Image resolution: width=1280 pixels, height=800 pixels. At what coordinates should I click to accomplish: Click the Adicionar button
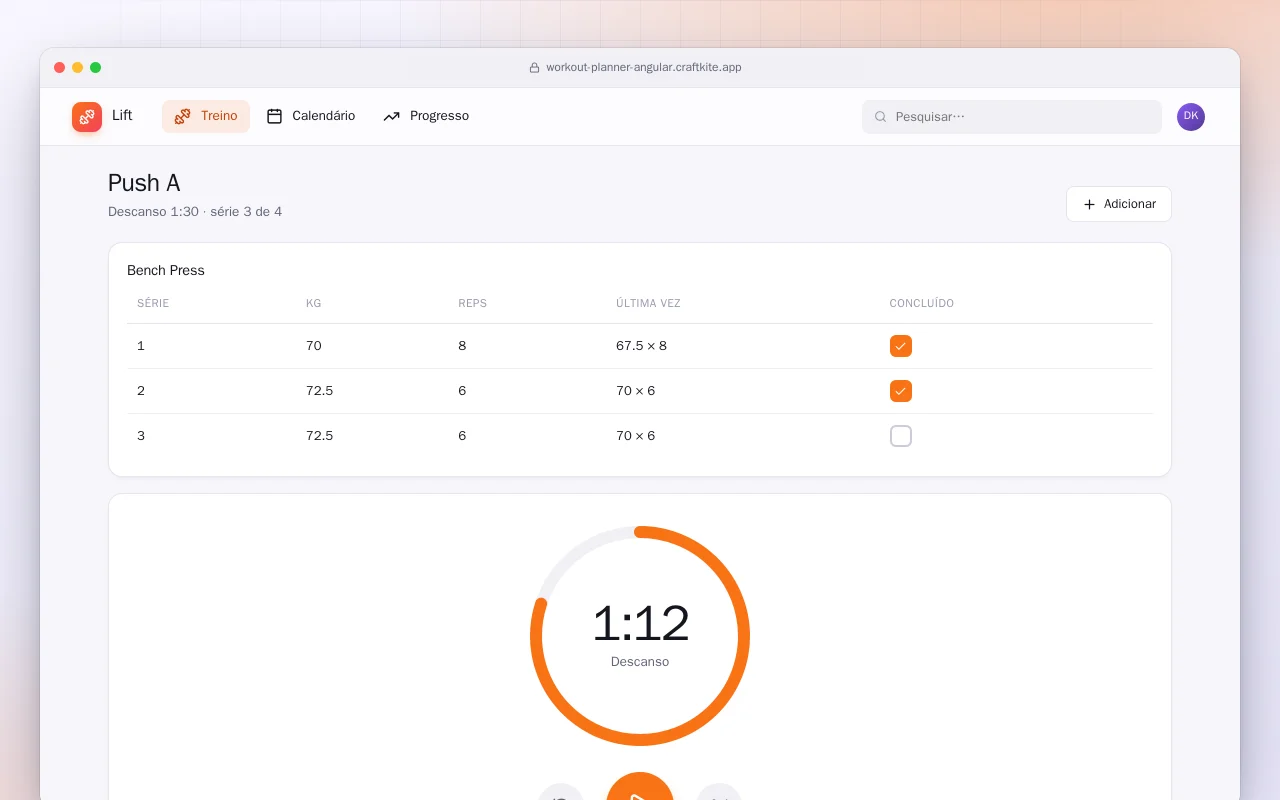click(x=1119, y=204)
